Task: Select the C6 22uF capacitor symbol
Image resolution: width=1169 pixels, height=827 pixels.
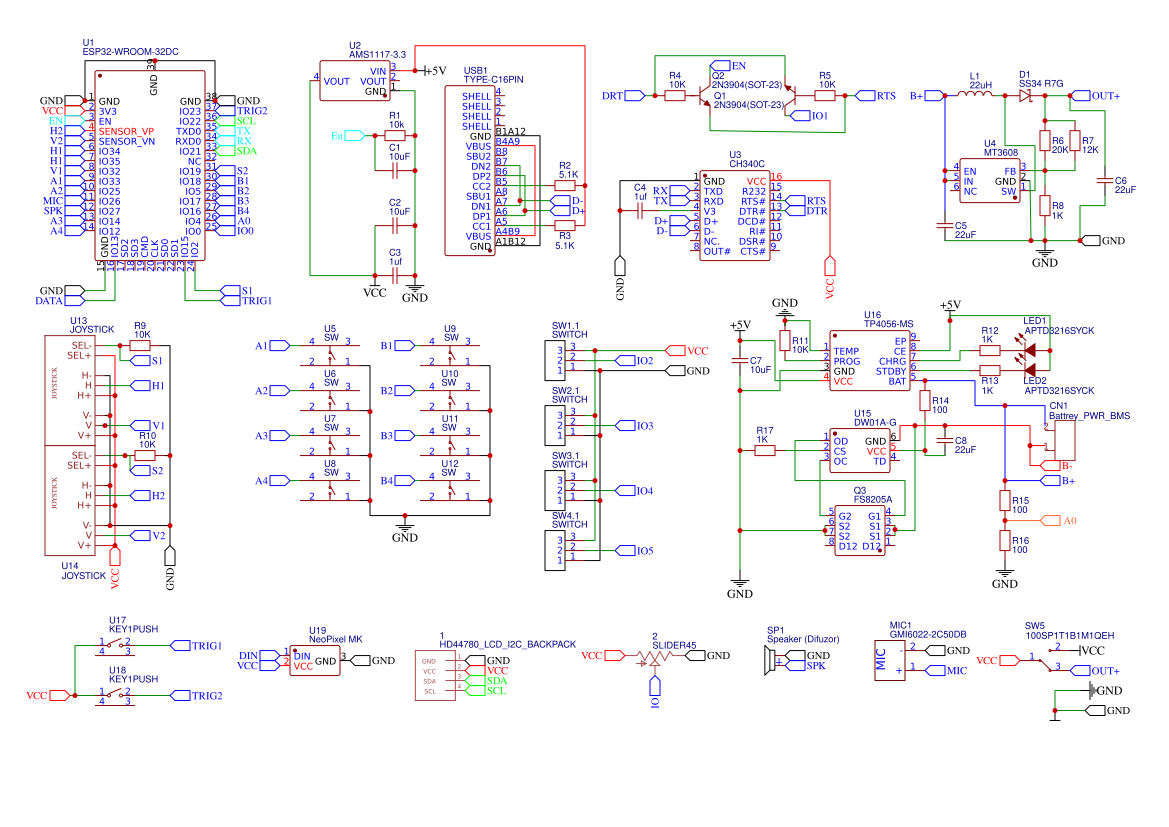Action: click(1104, 180)
